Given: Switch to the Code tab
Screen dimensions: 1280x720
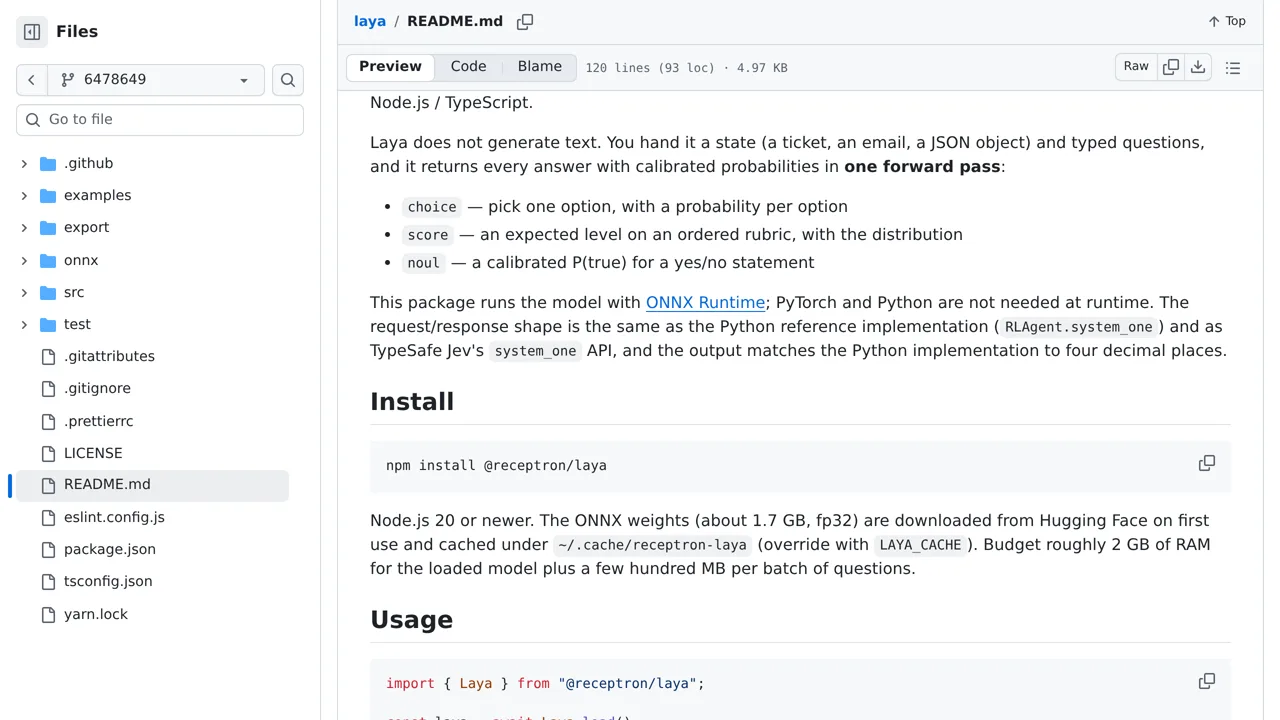Looking at the screenshot, I should point(468,67).
